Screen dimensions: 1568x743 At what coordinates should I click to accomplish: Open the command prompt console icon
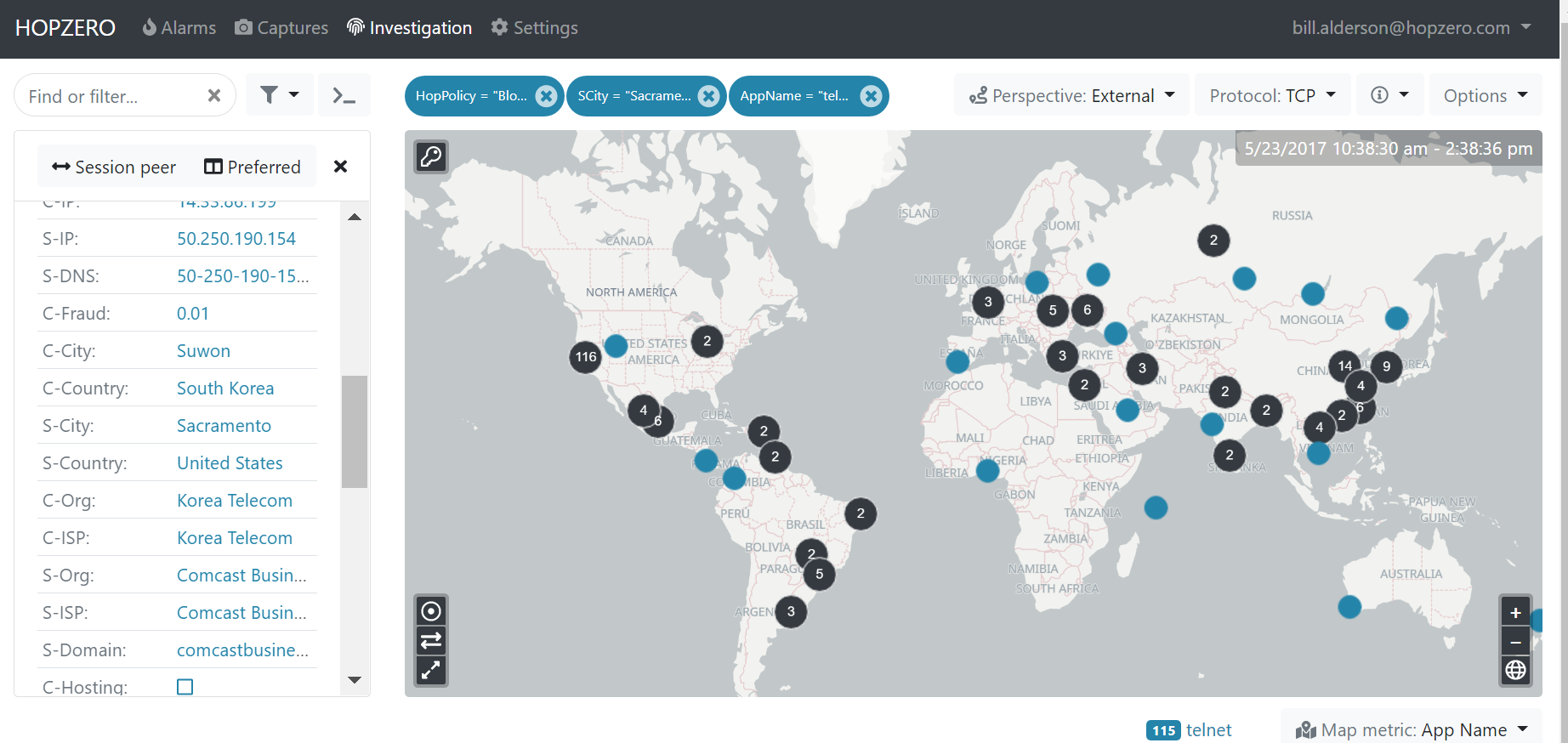point(344,95)
